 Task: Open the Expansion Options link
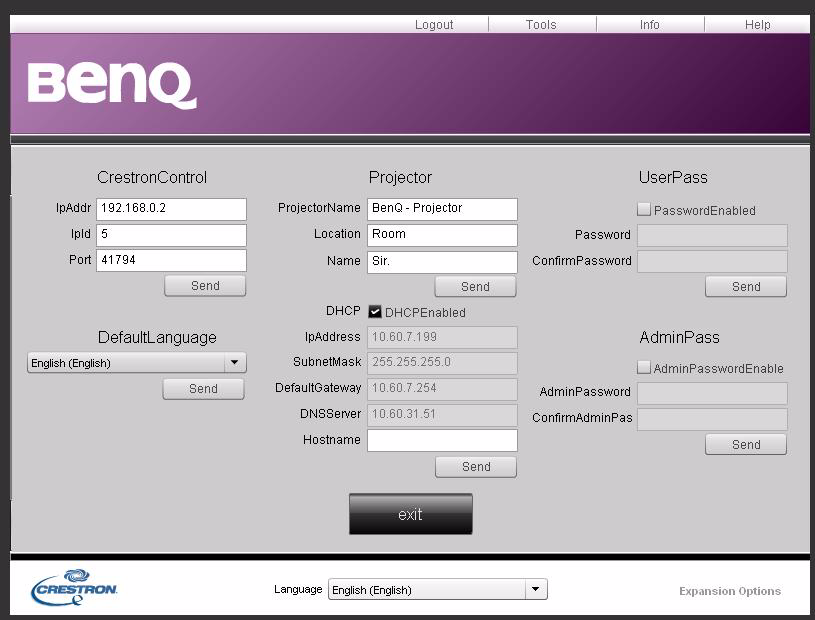pyautogui.click(x=730, y=591)
